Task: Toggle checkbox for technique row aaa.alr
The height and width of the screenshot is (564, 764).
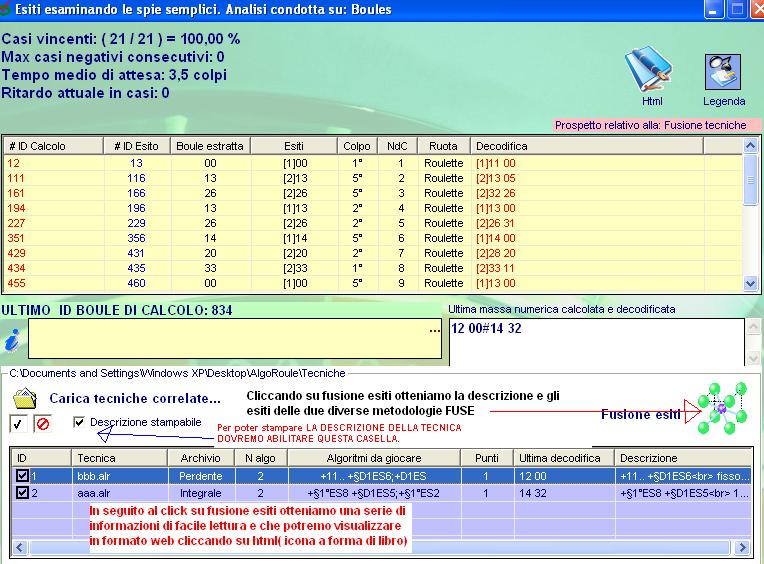Action: [x=22, y=492]
